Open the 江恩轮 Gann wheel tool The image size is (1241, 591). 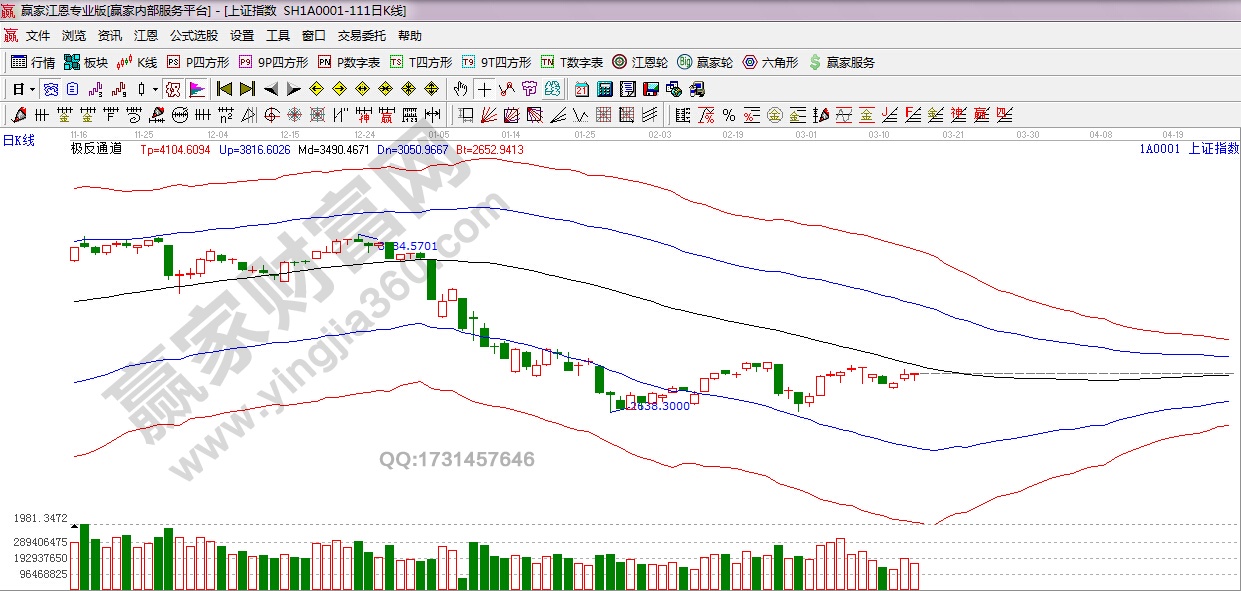click(640, 62)
